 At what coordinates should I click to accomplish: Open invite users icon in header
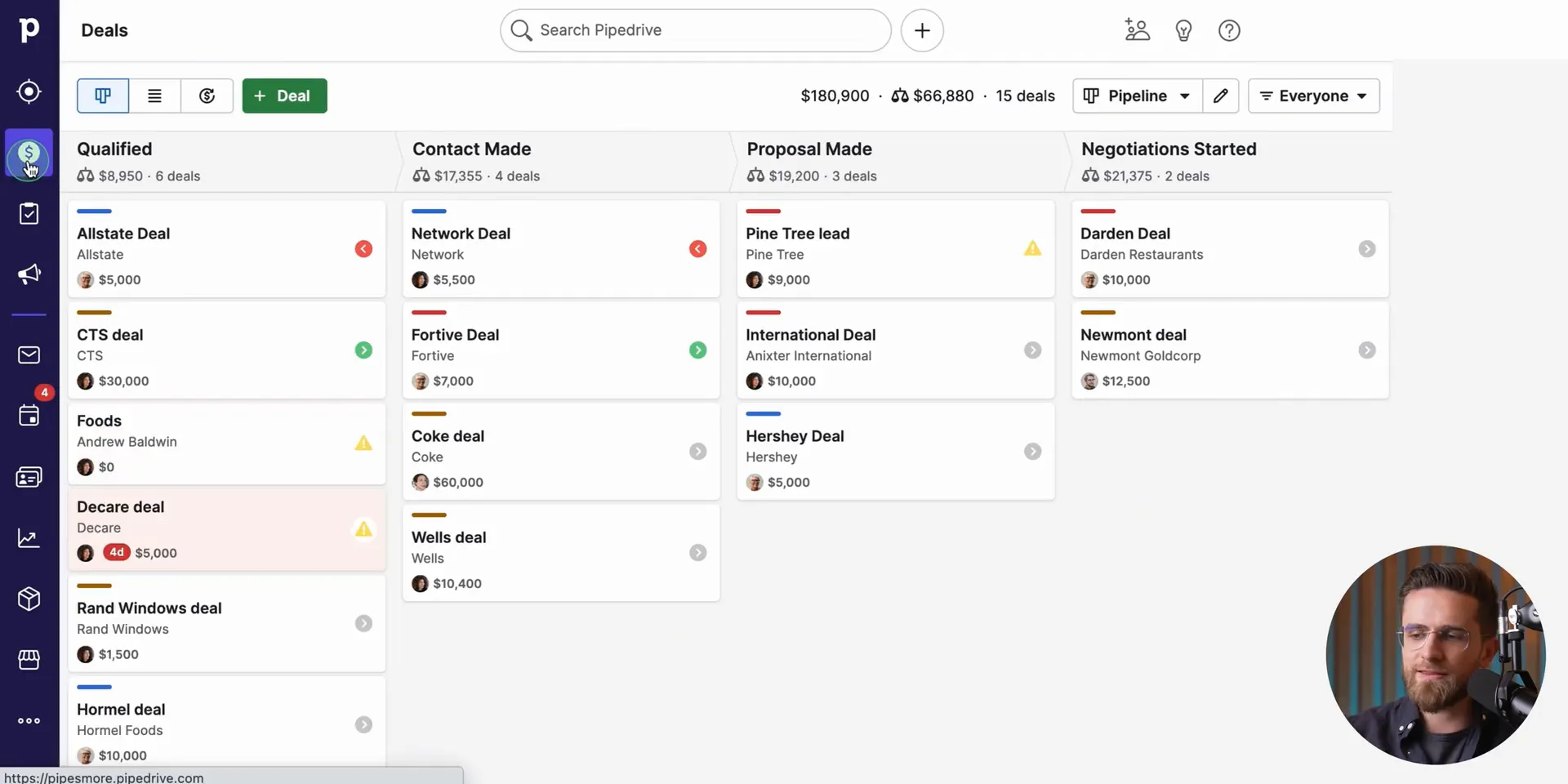(x=1137, y=30)
